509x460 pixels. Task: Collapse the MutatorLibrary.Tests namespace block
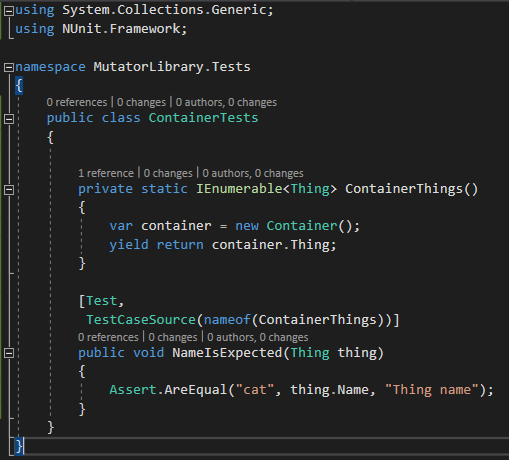9,68
